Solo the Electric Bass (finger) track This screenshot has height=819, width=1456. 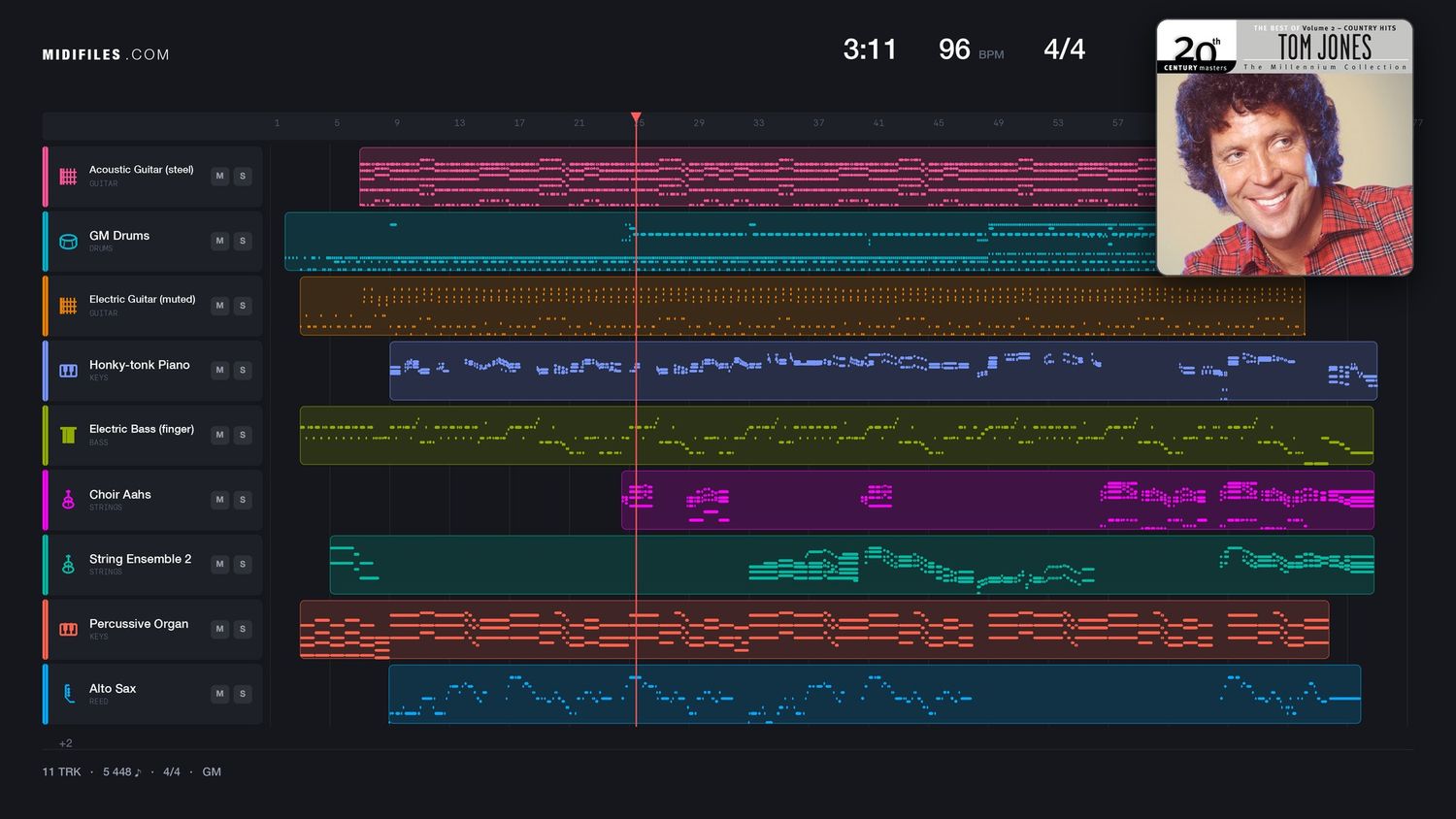[x=243, y=435]
